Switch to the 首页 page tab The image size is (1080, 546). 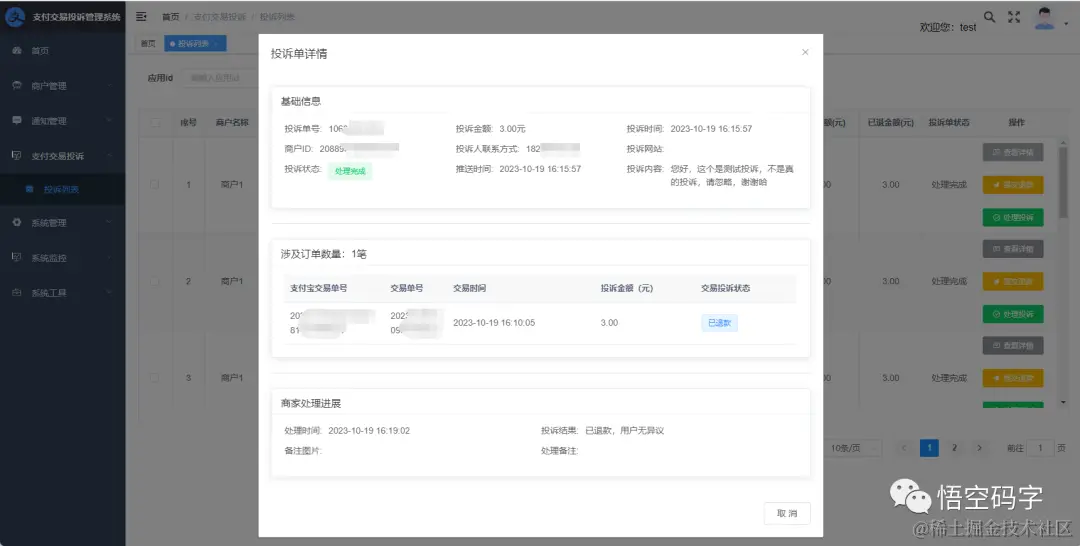[x=148, y=43]
